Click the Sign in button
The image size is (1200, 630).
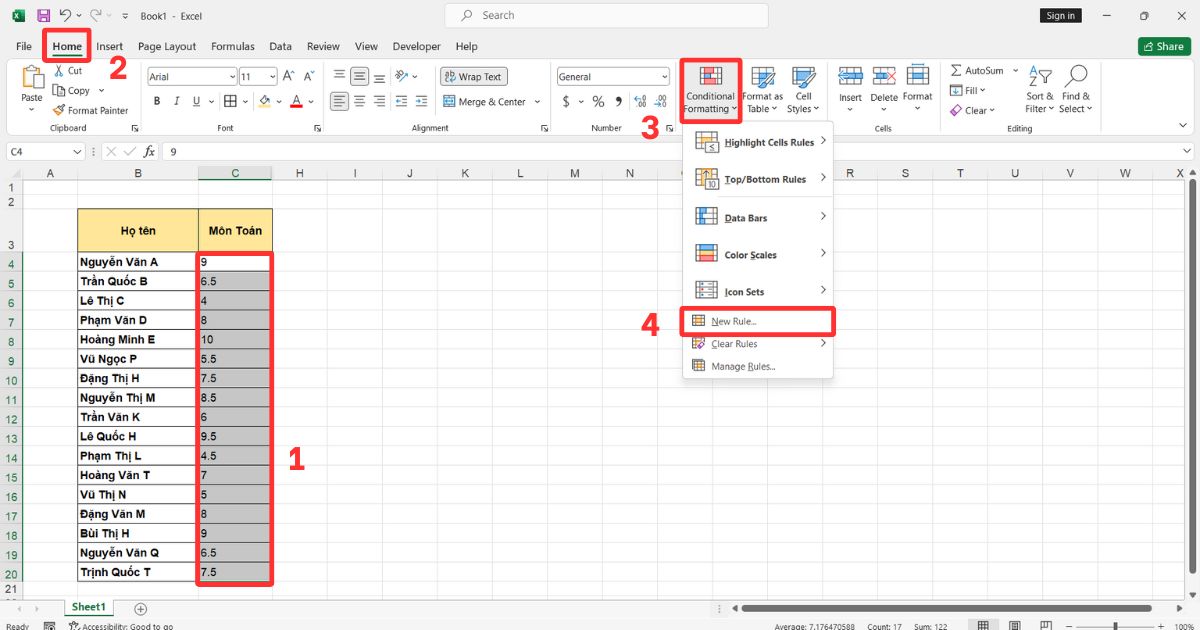tap(1060, 16)
